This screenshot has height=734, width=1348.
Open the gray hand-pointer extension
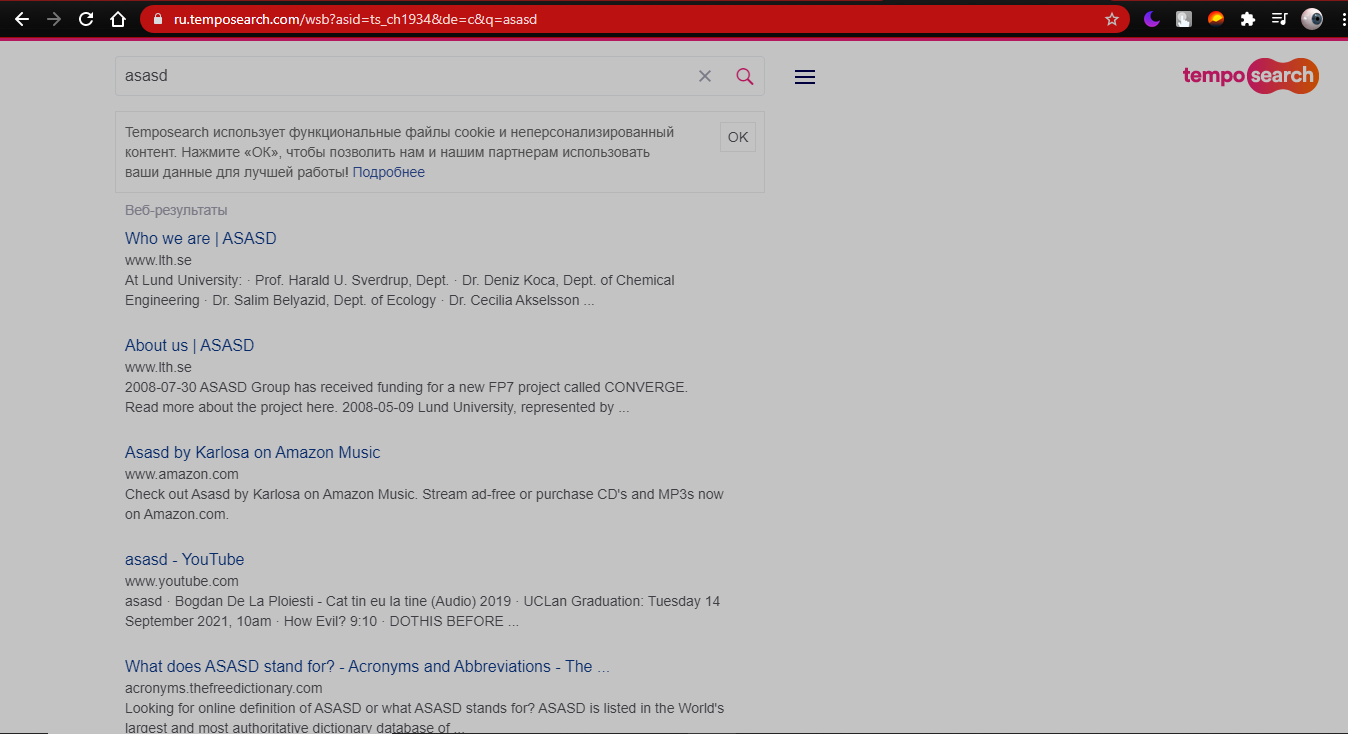coord(1184,19)
